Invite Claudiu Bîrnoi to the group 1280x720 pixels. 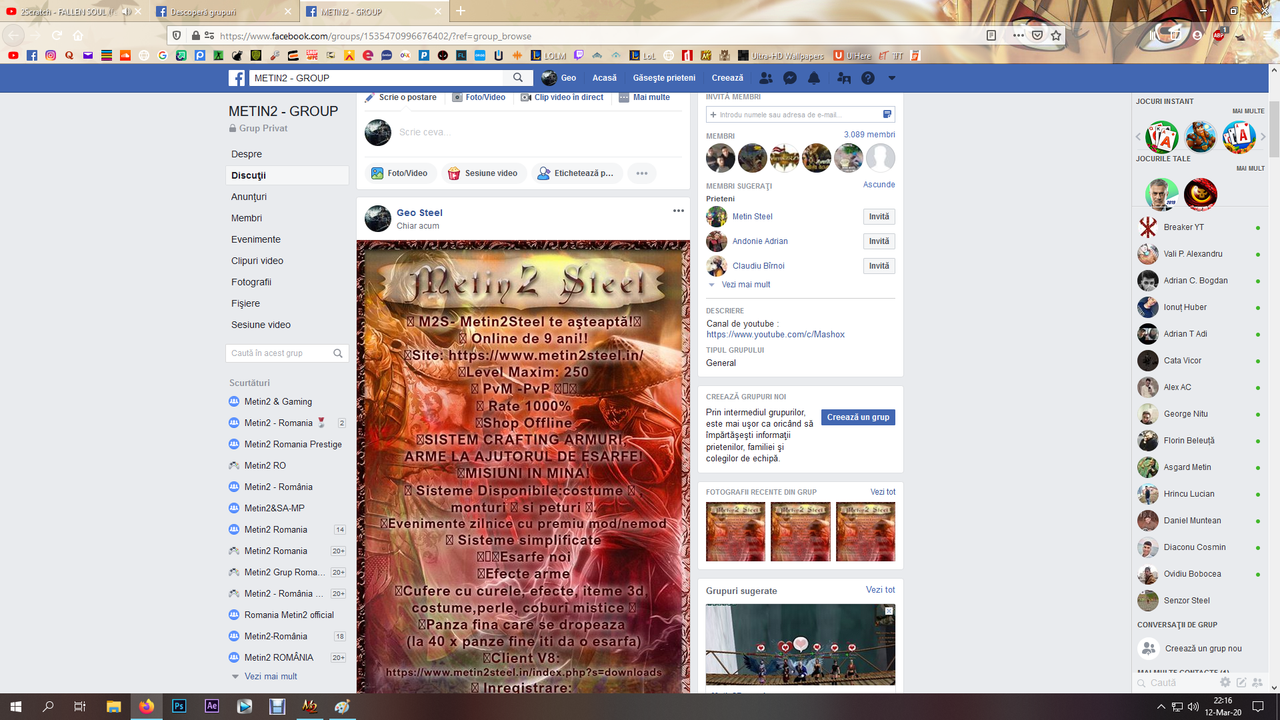point(879,266)
